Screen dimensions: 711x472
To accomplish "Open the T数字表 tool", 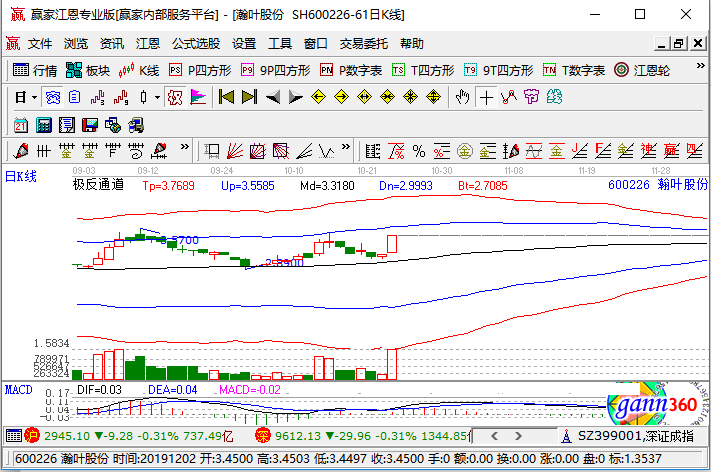I will (574, 70).
